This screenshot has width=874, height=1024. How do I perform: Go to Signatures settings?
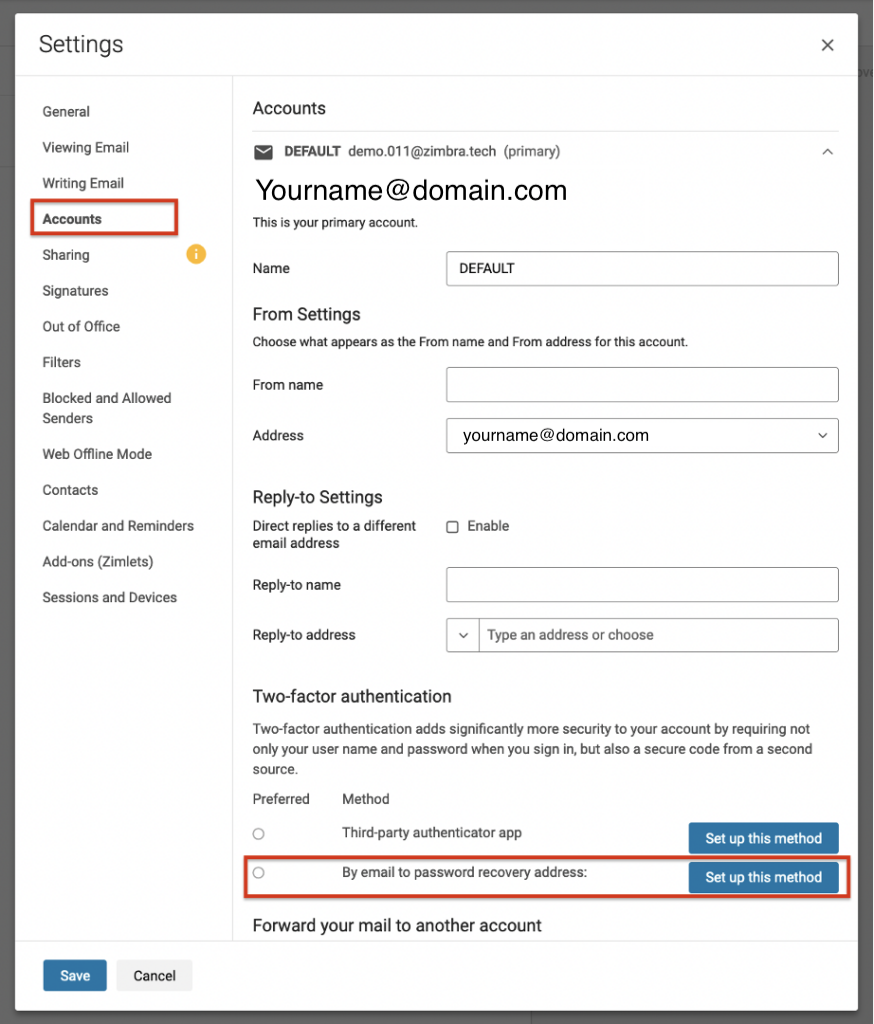(75, 291)
